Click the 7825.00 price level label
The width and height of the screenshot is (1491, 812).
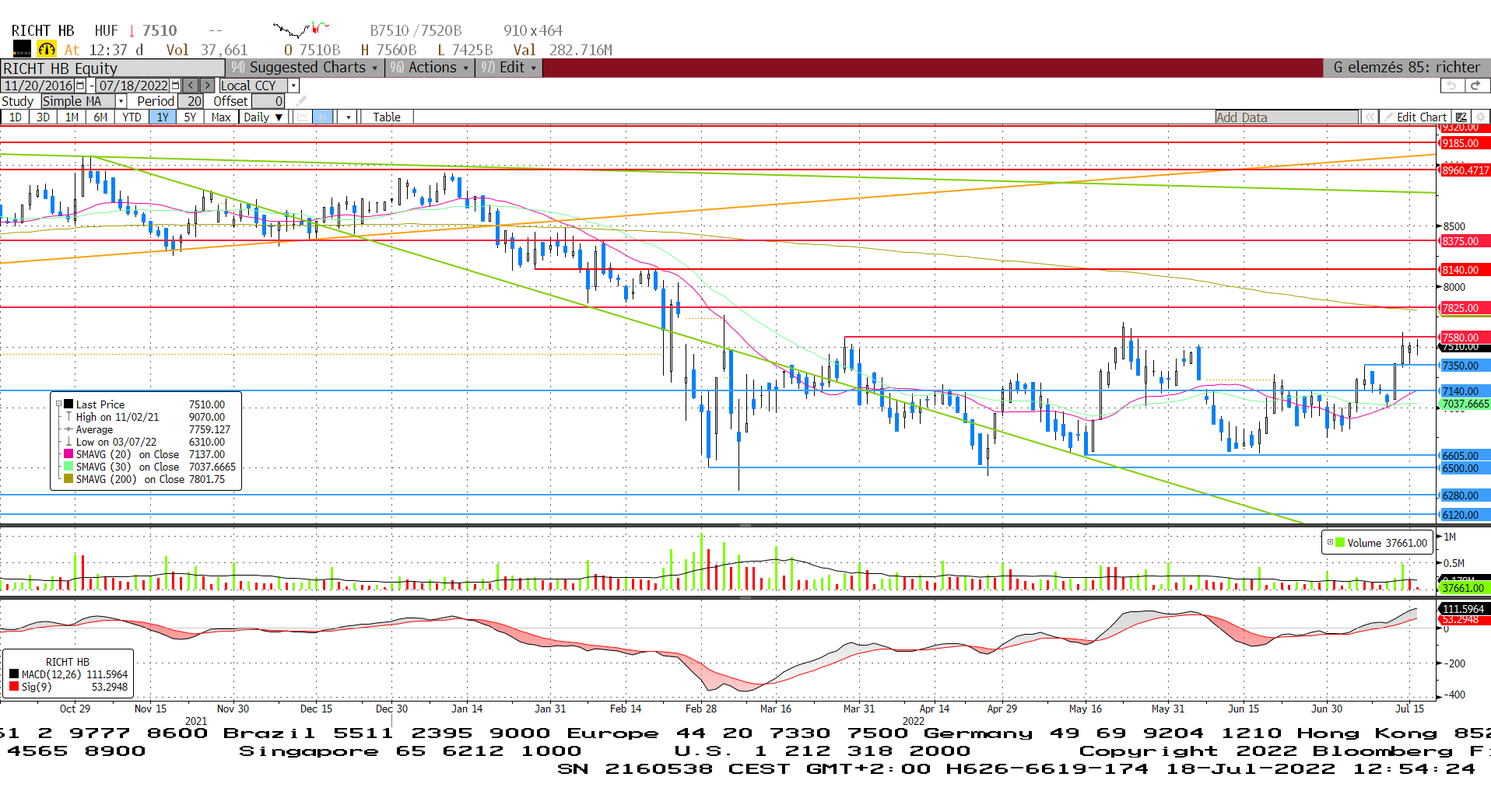[1464, 308]
